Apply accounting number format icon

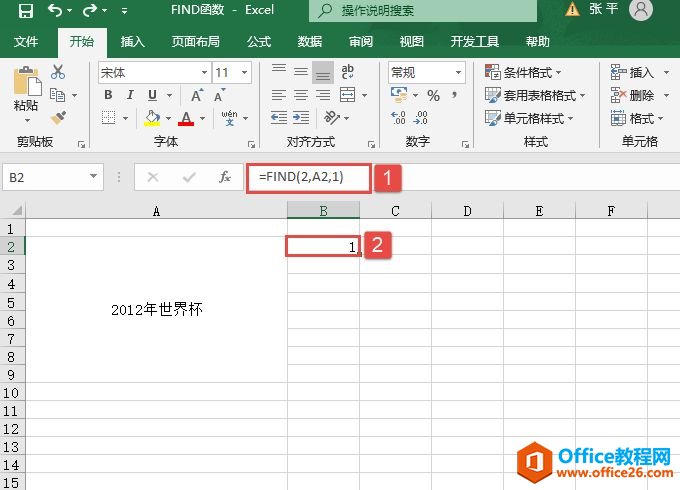coord(399,95)
